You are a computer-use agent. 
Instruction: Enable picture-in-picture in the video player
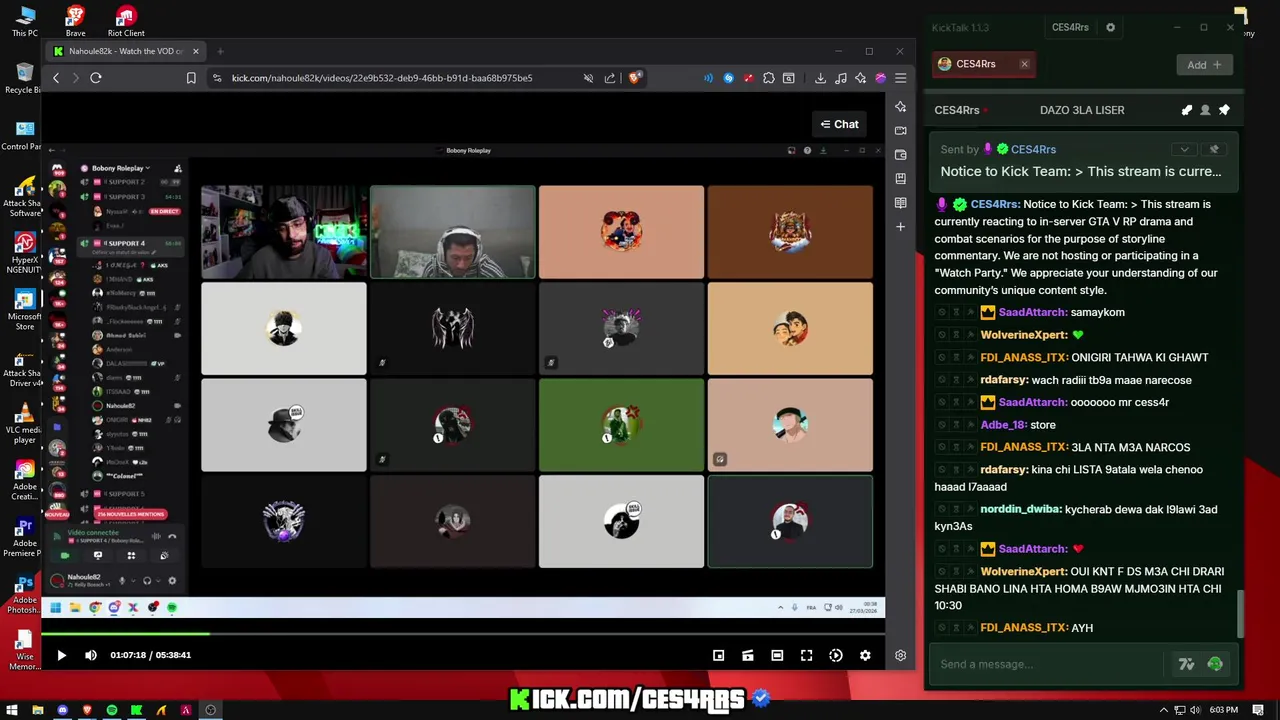tap(718, 655)
